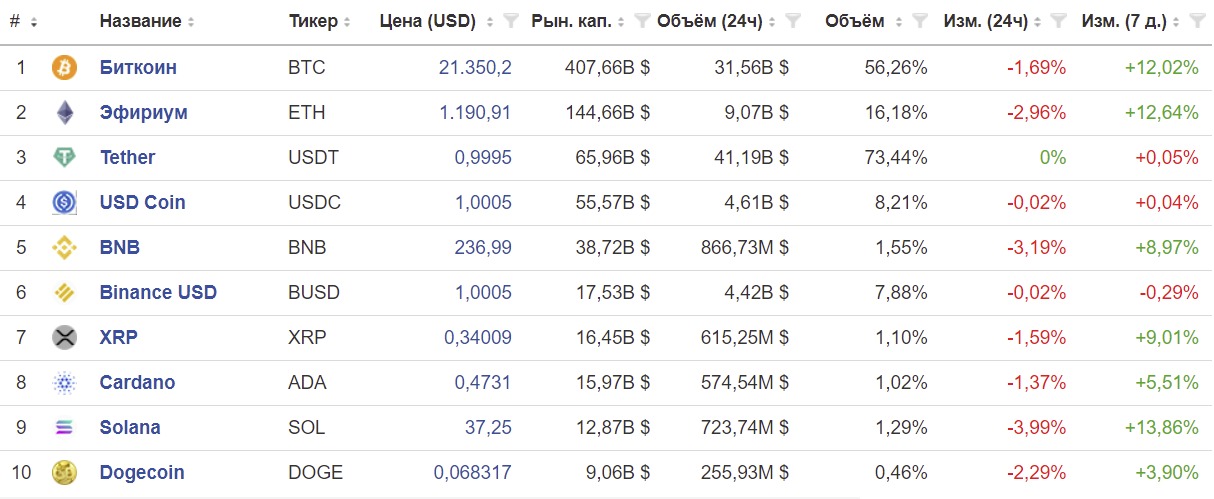This screenshot has width=1214, height=499.
Task: Open filter for Цена (USD) column
Action: pyautogui.click(x=511, y=21)
